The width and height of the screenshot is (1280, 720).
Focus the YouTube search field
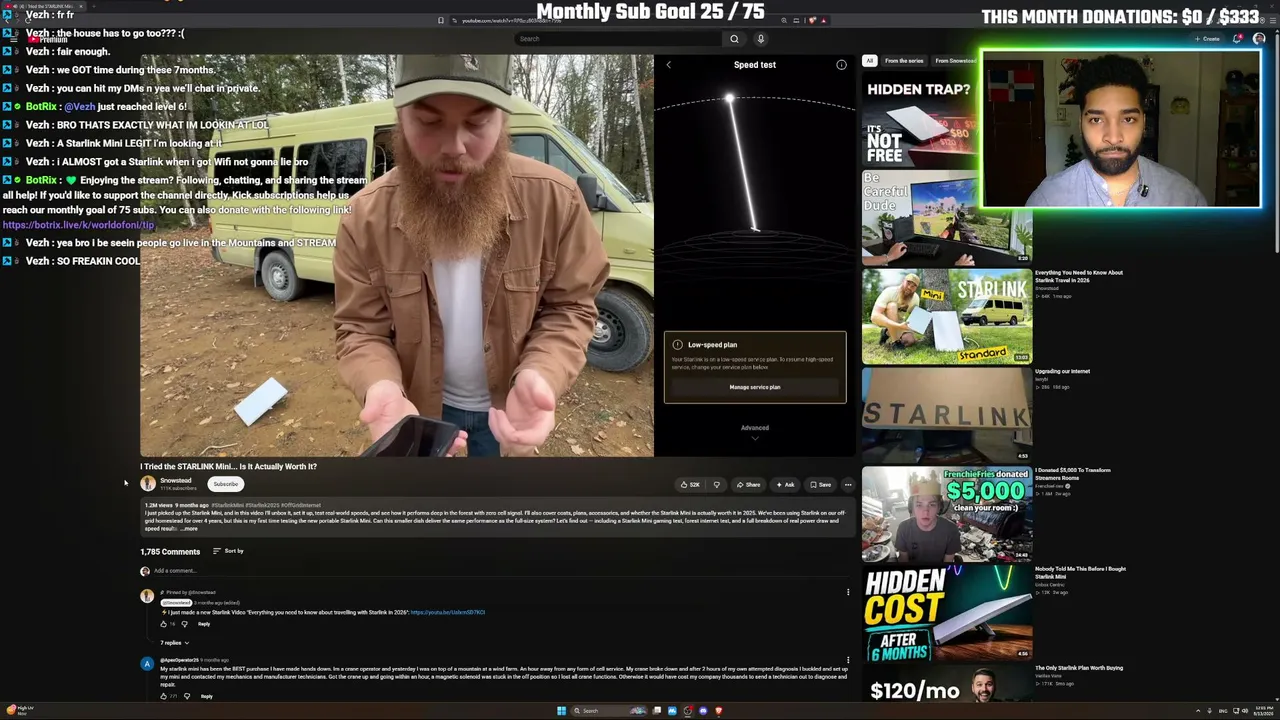[620, 39]
